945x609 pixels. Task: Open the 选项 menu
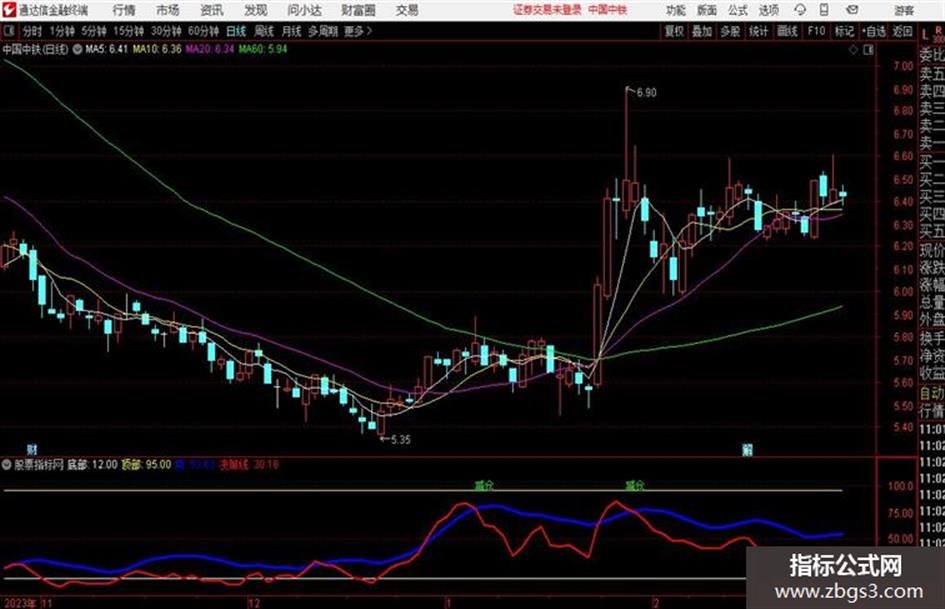769,10
